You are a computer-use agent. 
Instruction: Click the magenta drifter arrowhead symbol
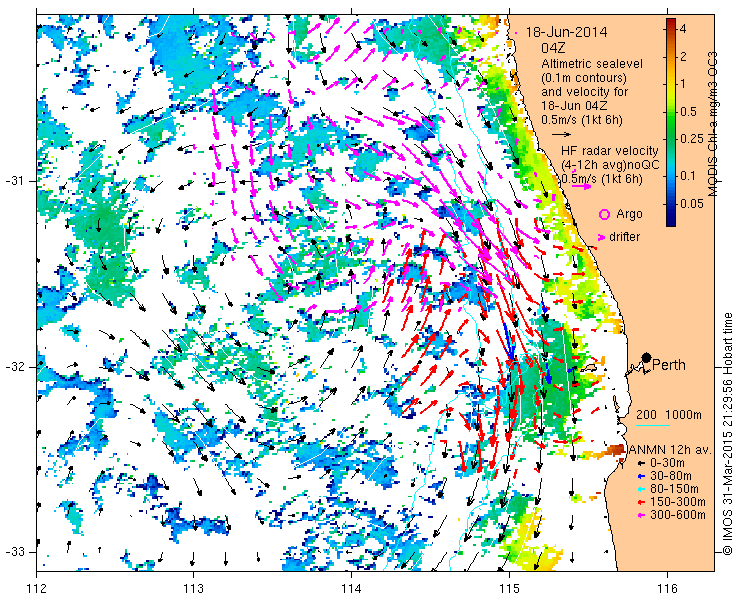(x=601, y=237)
